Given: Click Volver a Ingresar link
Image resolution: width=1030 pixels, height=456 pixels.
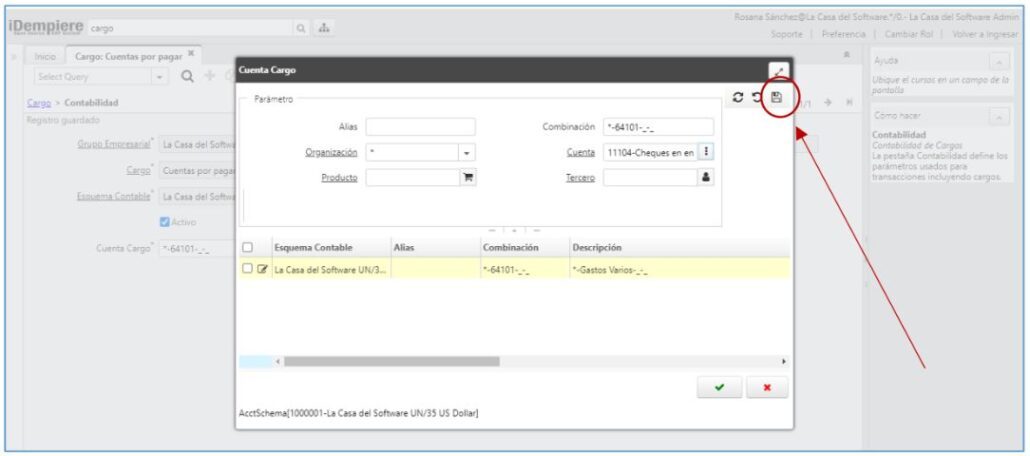Looking at the screenshot, I should tap(984, 34).
